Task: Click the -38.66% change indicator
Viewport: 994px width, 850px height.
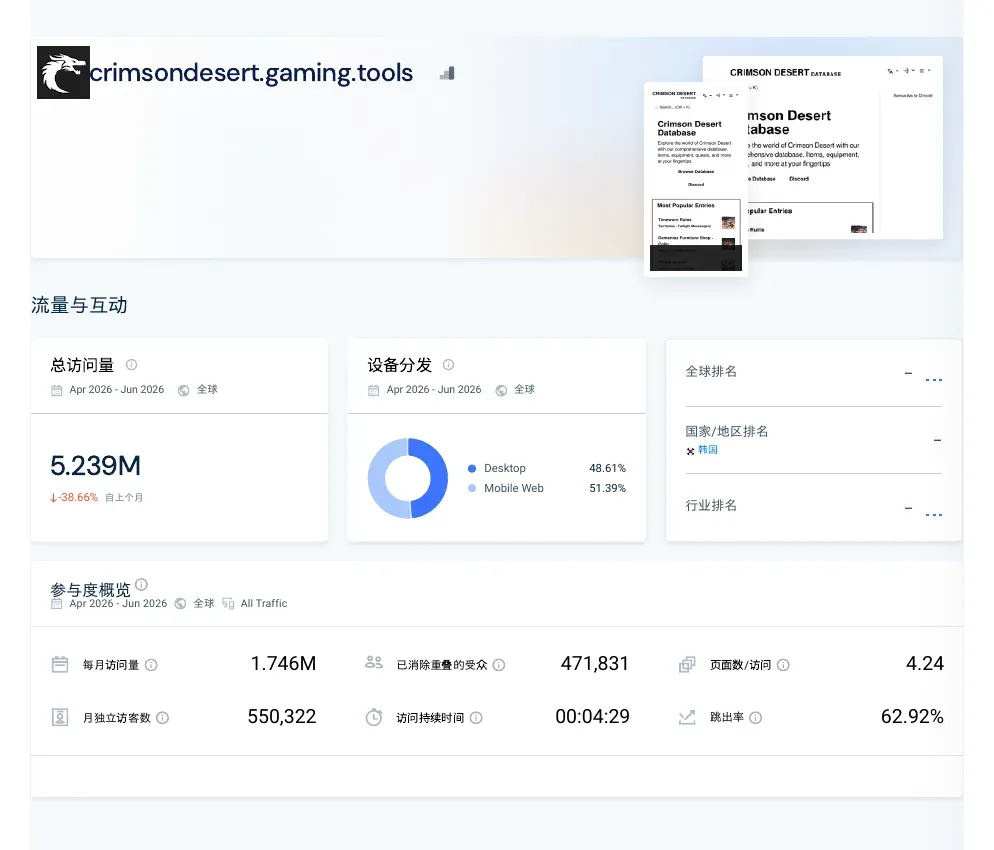Action: click(x=74, y=498)
